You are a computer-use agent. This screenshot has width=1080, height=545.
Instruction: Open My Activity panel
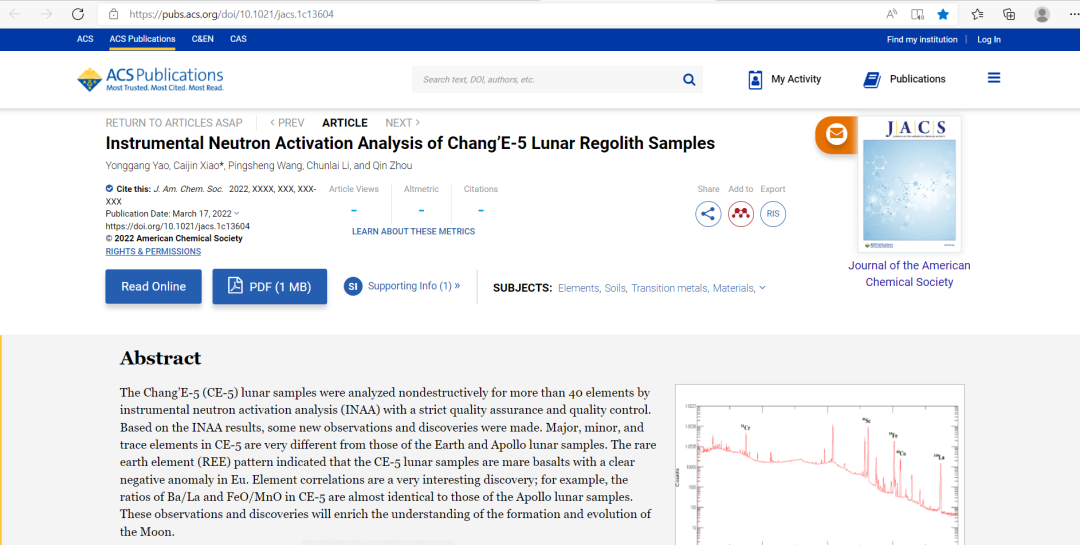(x=785, y=80)
